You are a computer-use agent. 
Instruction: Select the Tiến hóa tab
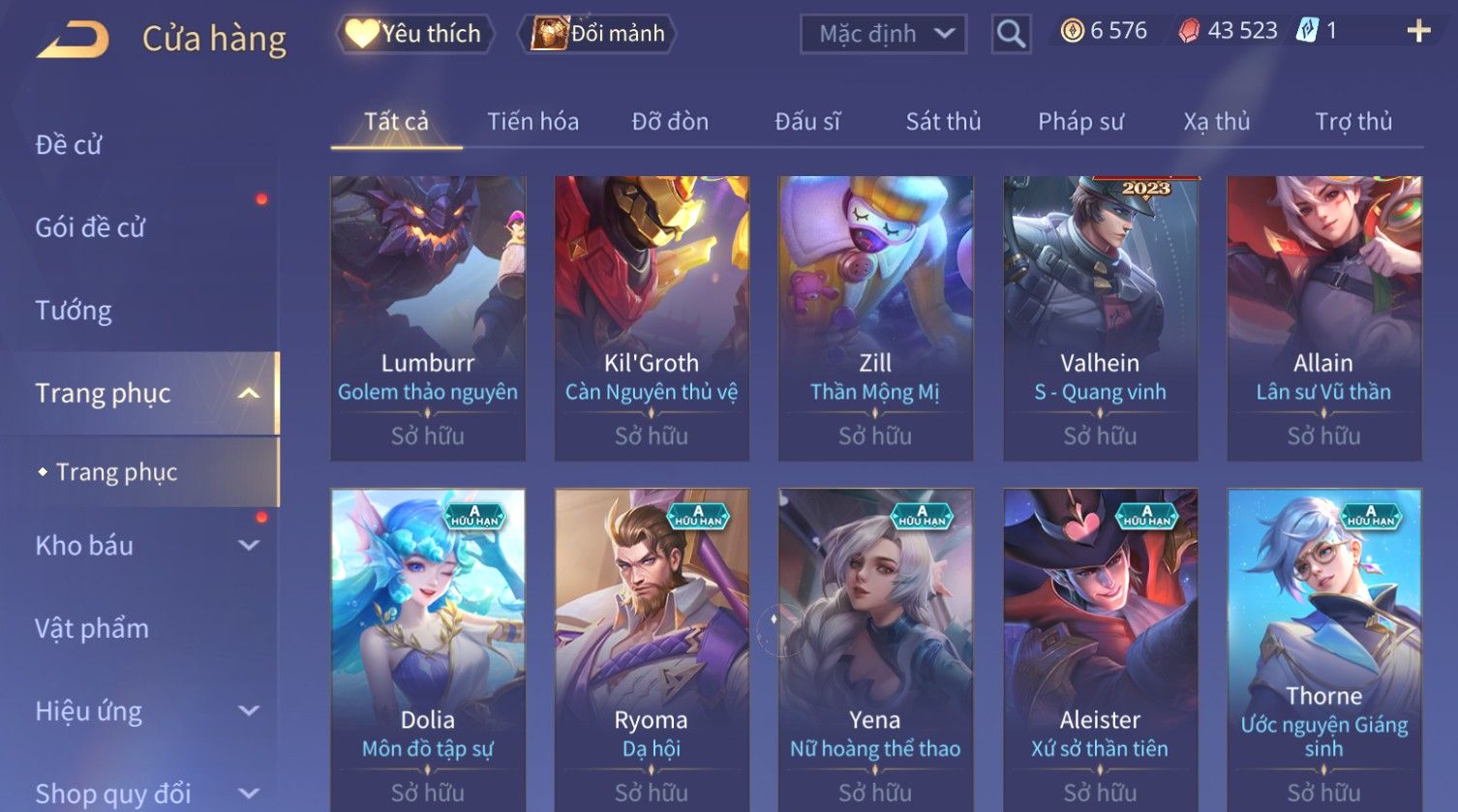pyautogui.click(x=532, y=121)
